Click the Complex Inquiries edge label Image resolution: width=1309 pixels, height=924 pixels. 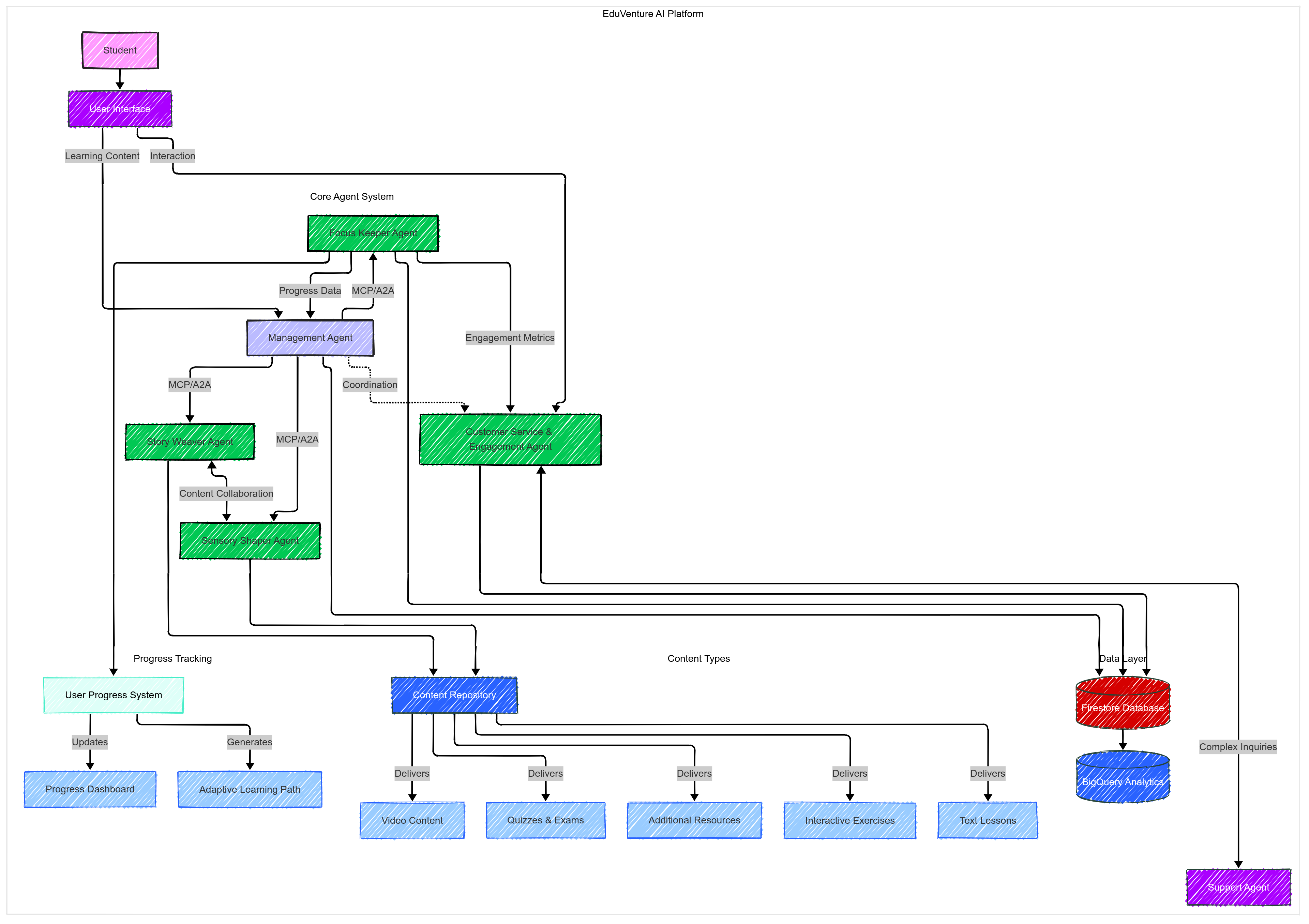(x=1238, y=747)
